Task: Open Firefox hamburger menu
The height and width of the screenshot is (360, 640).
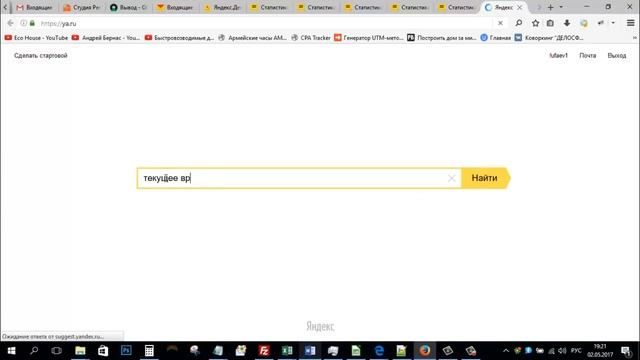Action: tap(631, 23)
